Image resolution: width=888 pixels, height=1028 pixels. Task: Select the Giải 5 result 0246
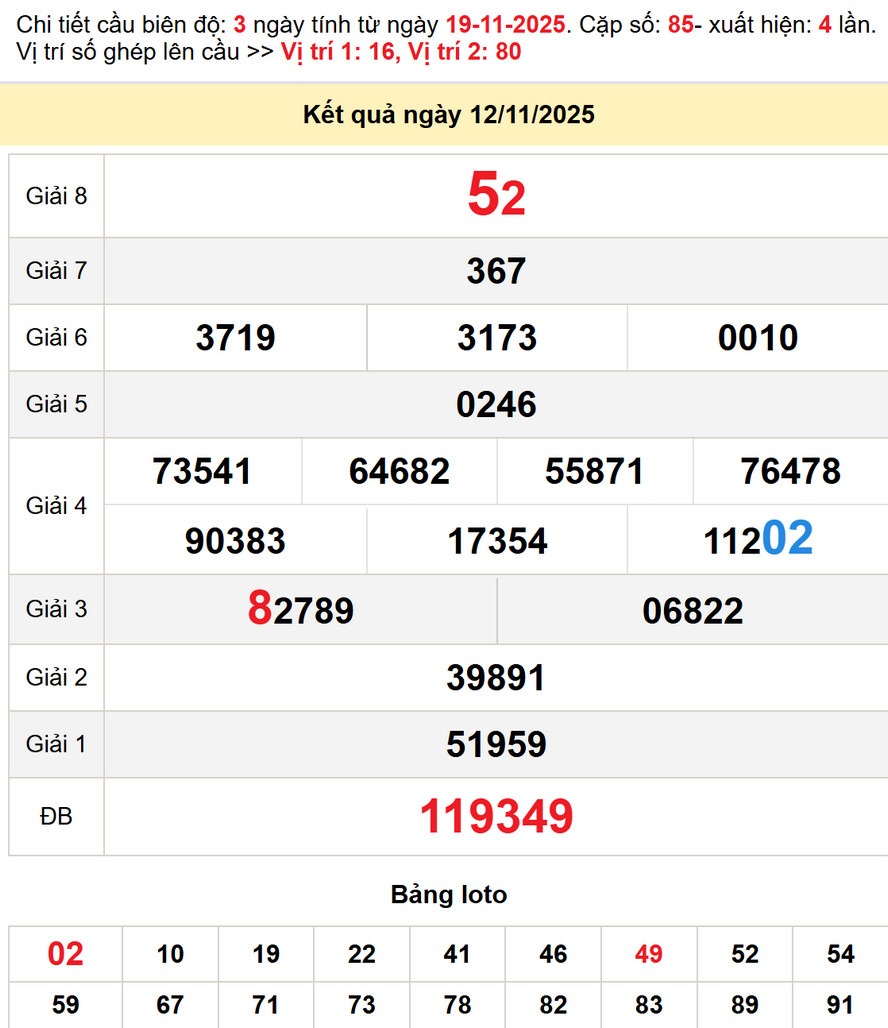[x=496, y=404]
